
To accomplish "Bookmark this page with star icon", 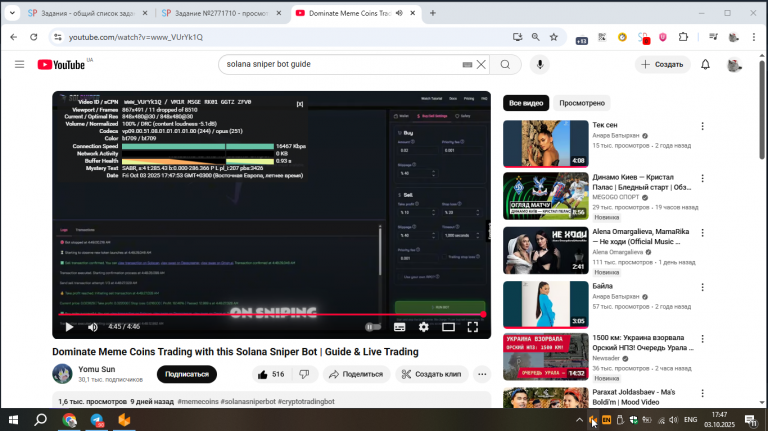I will [553, 37].
